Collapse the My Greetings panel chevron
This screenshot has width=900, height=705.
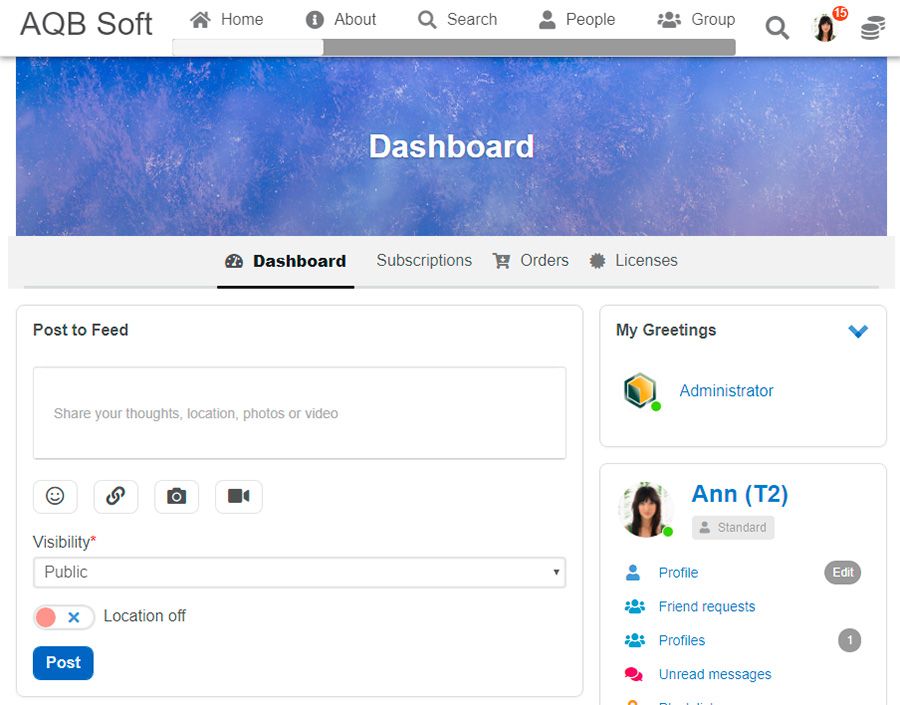(858, 331)
